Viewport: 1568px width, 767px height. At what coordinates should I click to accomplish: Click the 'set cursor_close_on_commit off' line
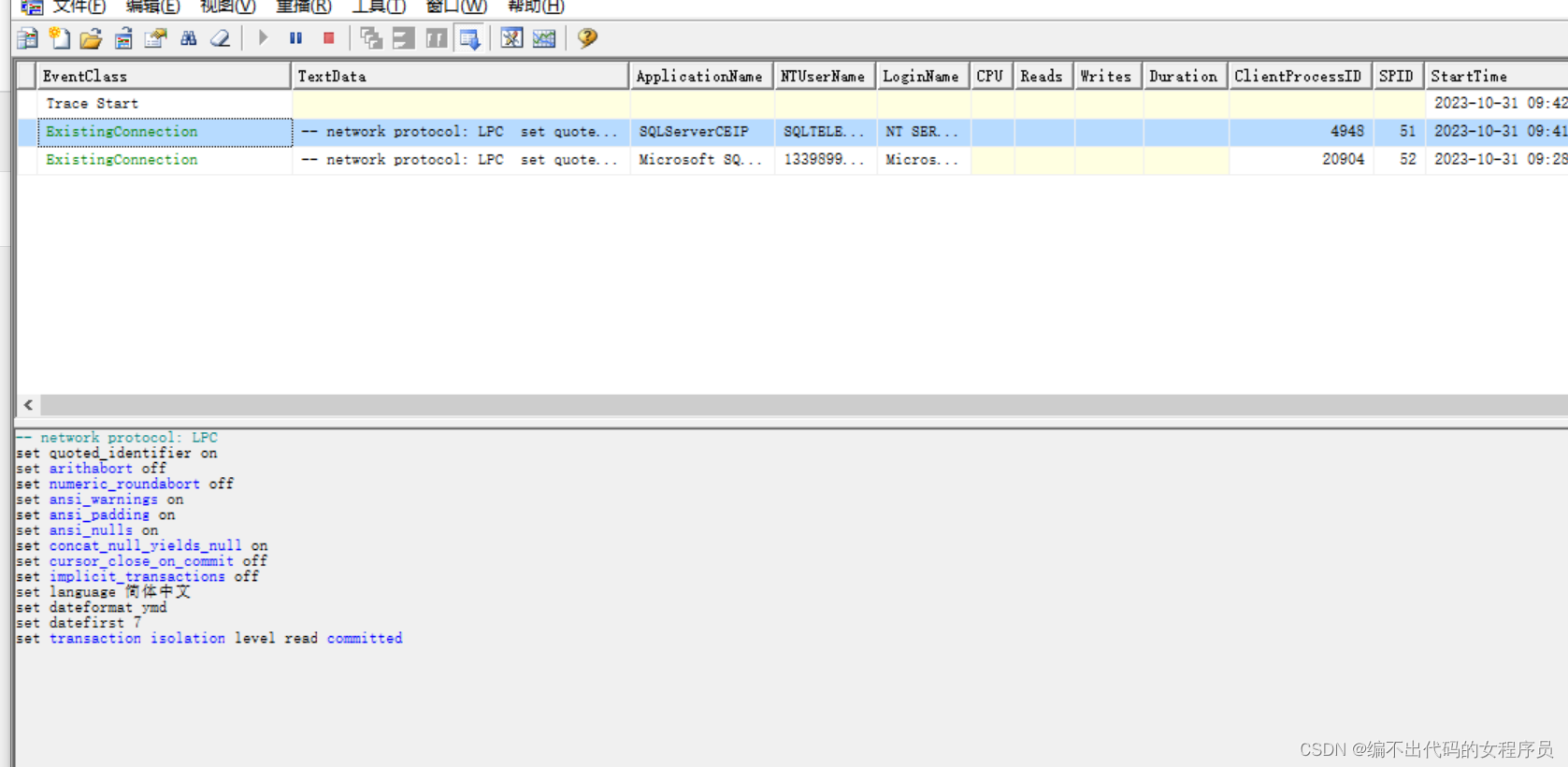point(142,561)
